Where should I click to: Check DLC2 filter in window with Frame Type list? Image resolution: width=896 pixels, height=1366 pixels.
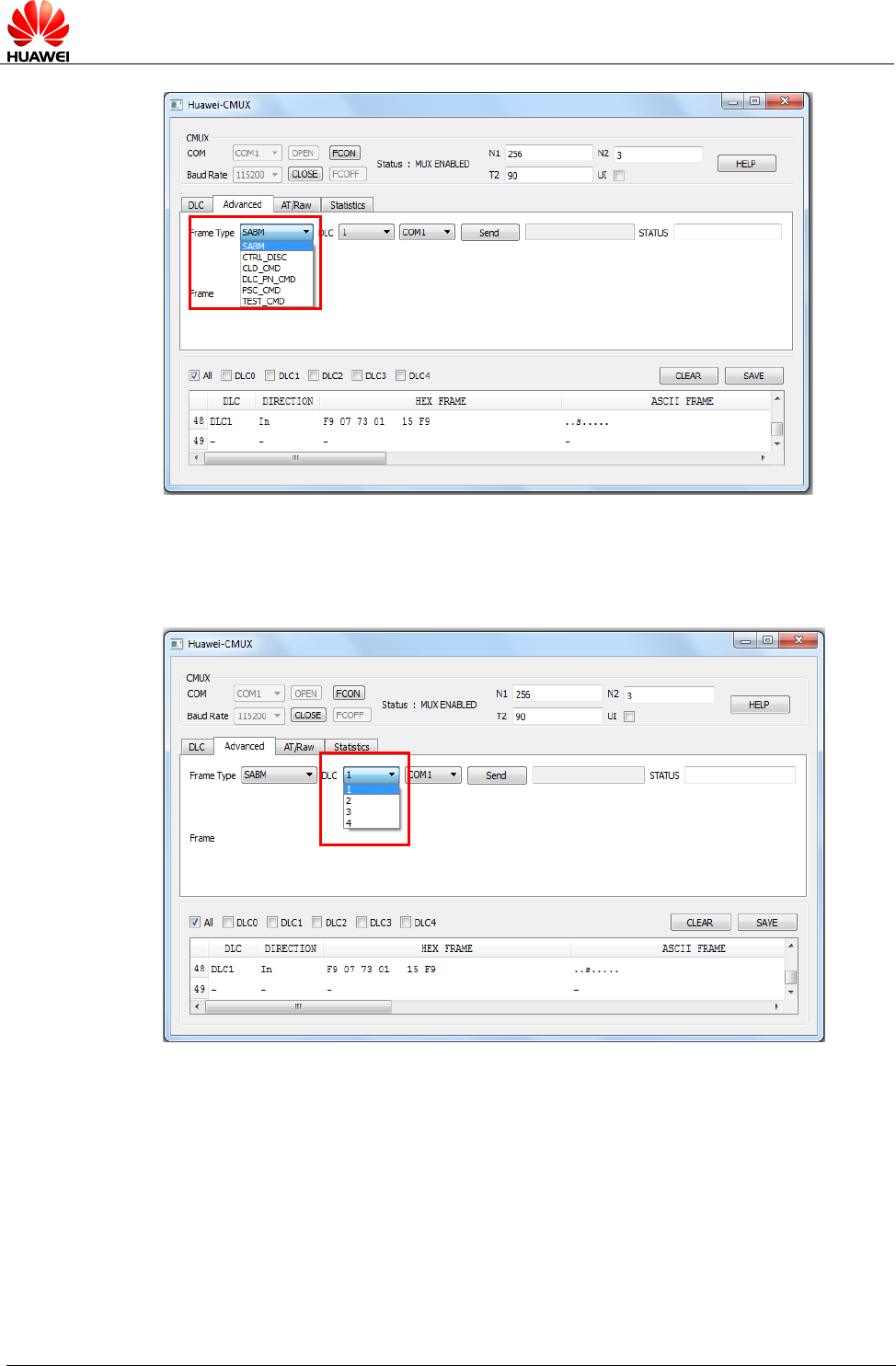[314, 375]
